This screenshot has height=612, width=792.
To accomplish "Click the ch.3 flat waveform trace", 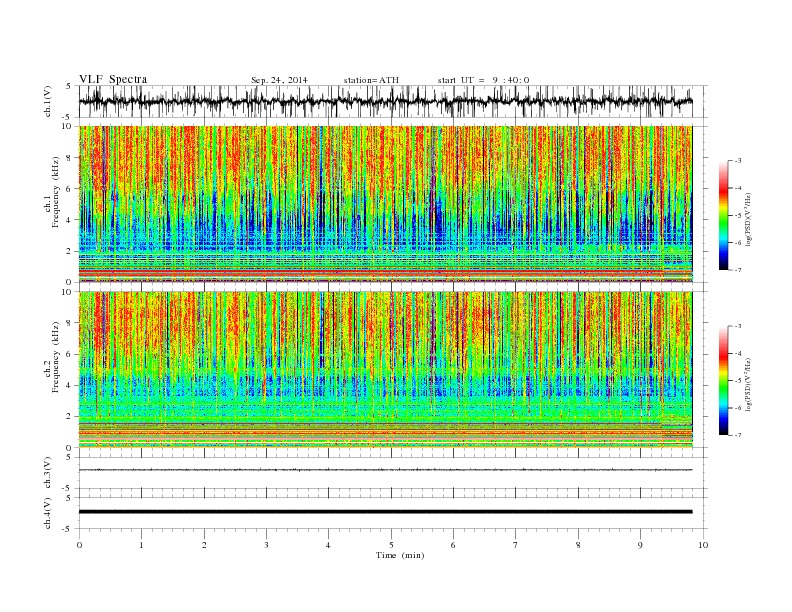I will [385, 470].
